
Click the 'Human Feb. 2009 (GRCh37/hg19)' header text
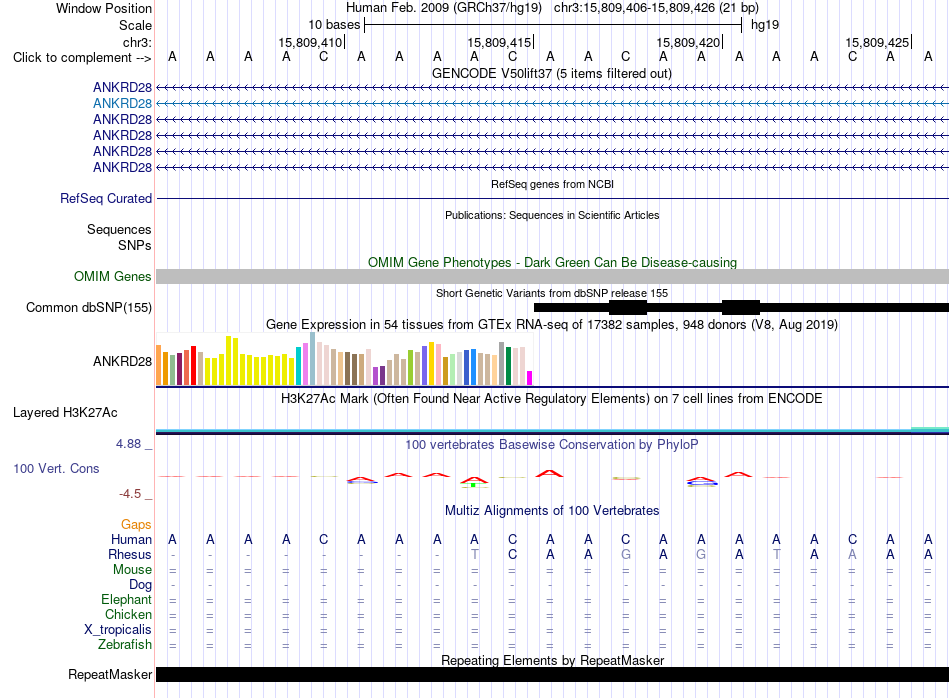click(443, 8)
